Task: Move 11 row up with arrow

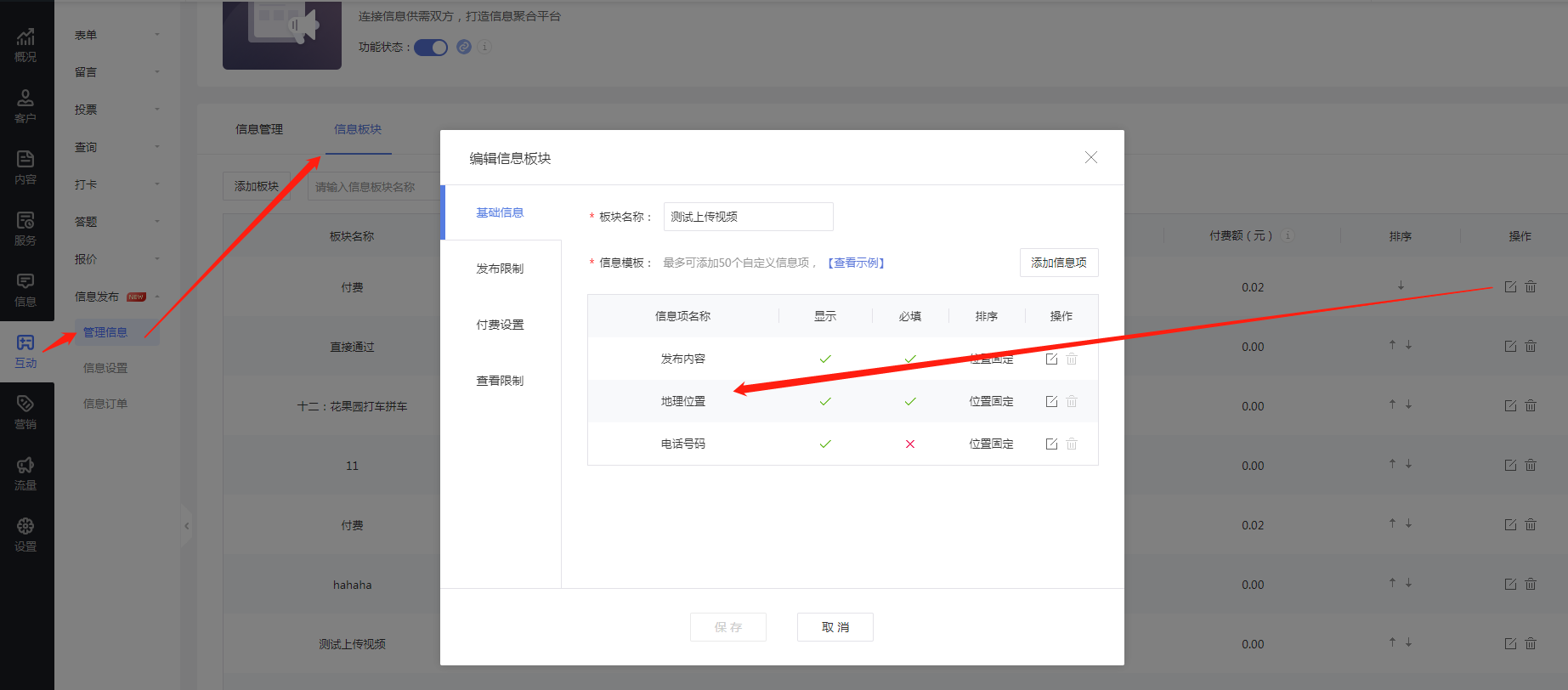Action: point(1392,464)
